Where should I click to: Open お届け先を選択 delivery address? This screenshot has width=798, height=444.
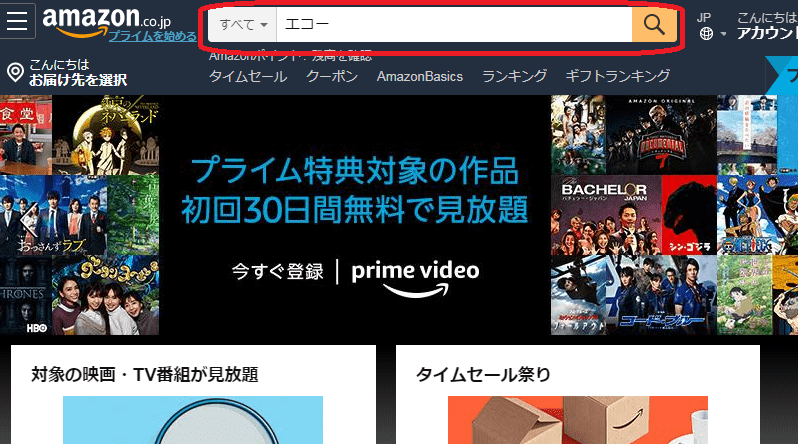point(78,80)
